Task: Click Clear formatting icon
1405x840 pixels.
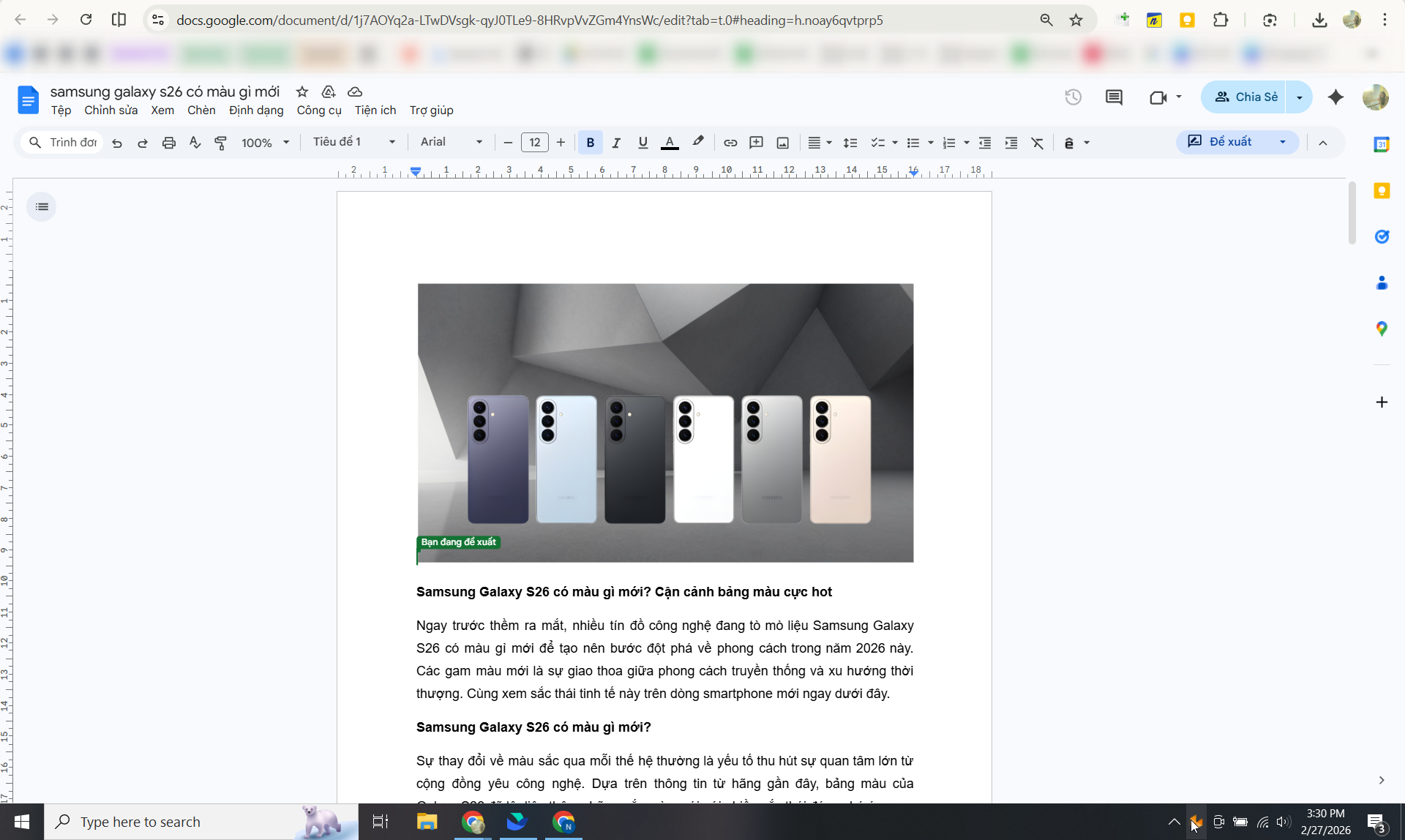Action: (x=1038, y=143)
